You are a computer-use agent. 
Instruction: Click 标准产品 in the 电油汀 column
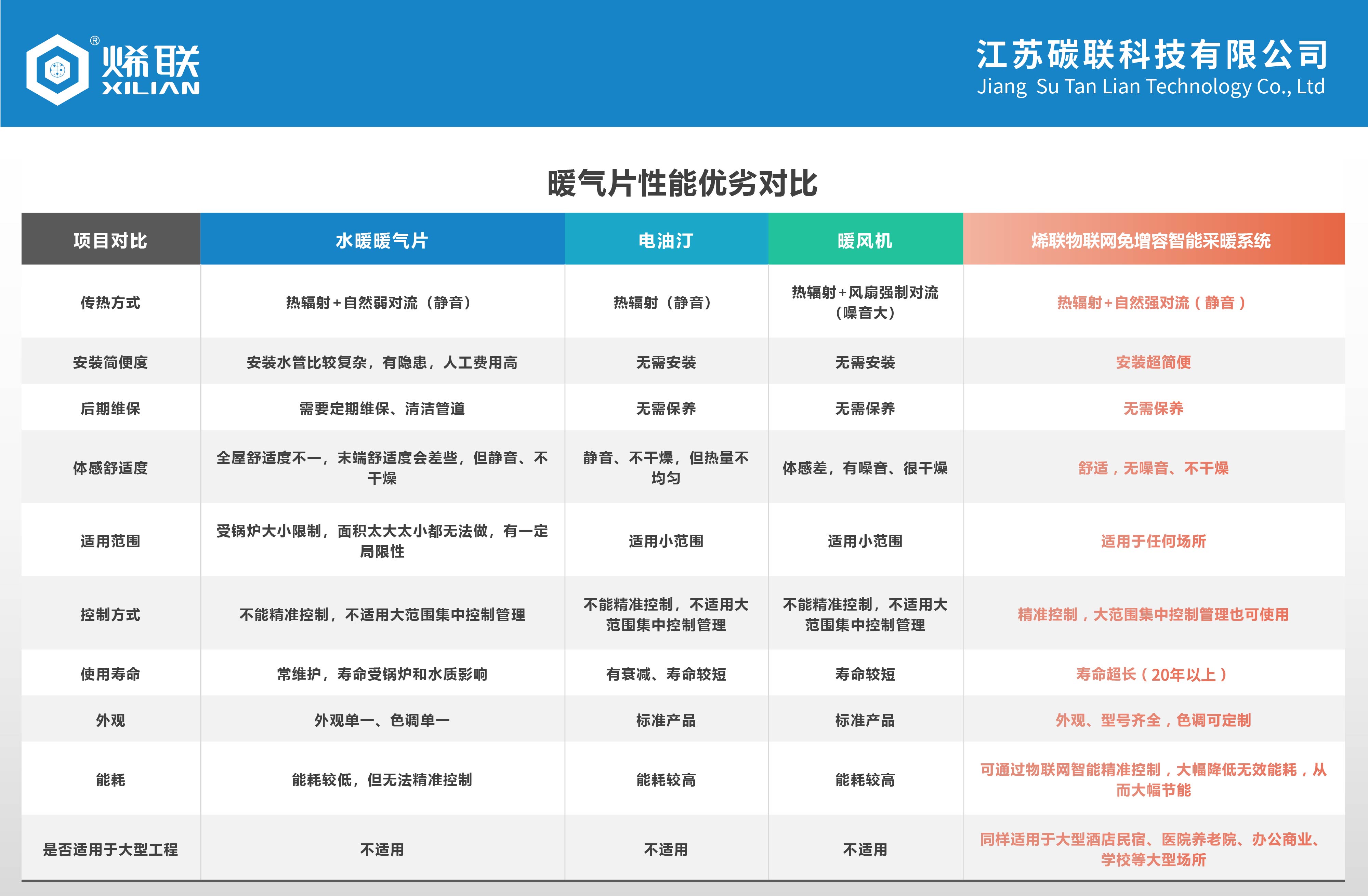(x=666, y=720)
